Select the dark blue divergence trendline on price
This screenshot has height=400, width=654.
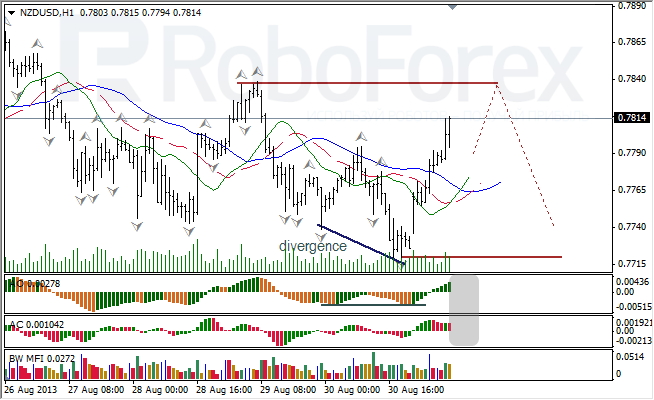(362, 245)
